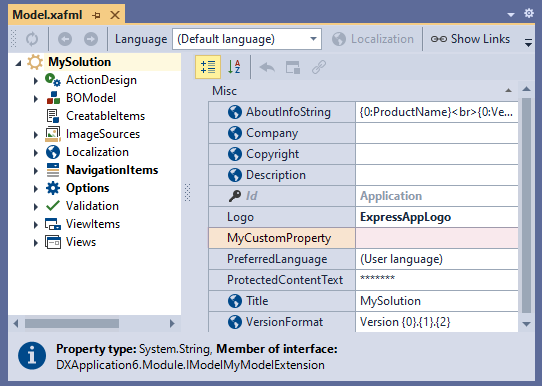Click the info icon in description panel
542x386 pixels.
point(32,356)
